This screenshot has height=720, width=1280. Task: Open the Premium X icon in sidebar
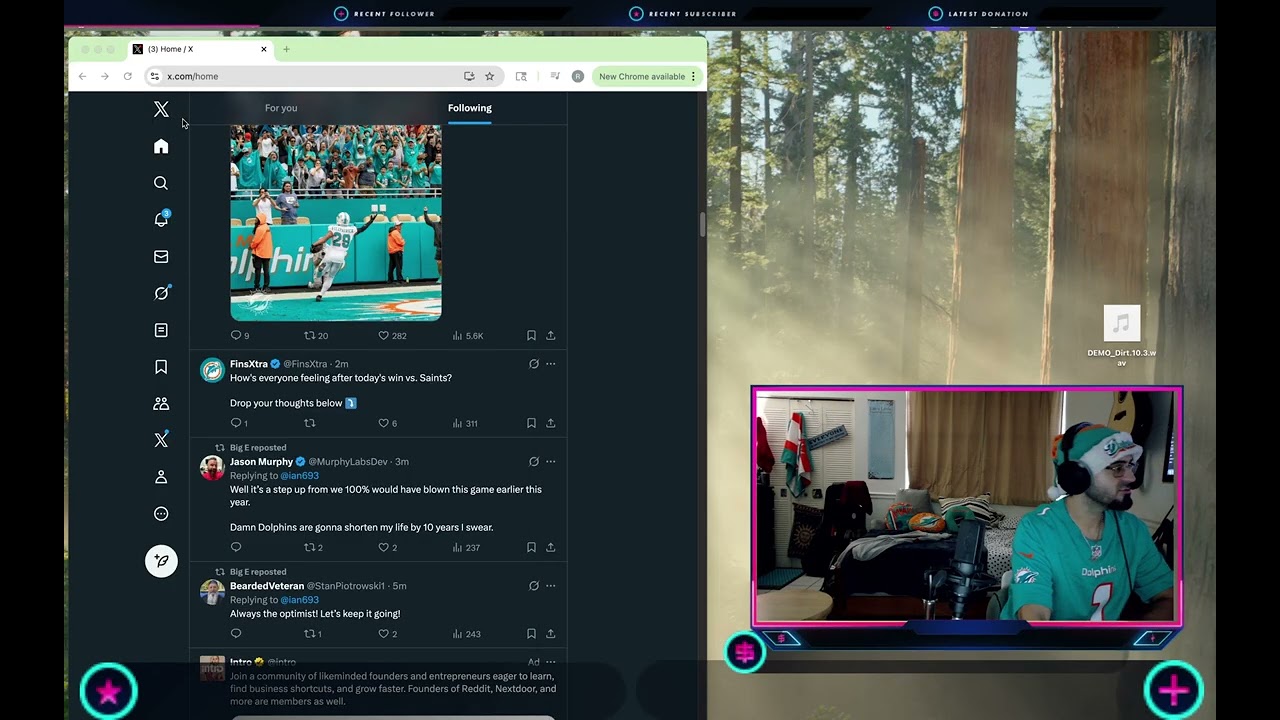[x=161, y=440]
